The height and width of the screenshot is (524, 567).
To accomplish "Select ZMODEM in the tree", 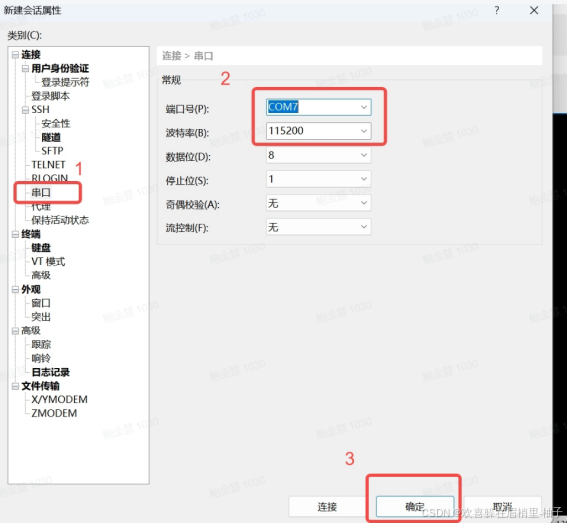I will pyautogui.click(x=54, y=414).
